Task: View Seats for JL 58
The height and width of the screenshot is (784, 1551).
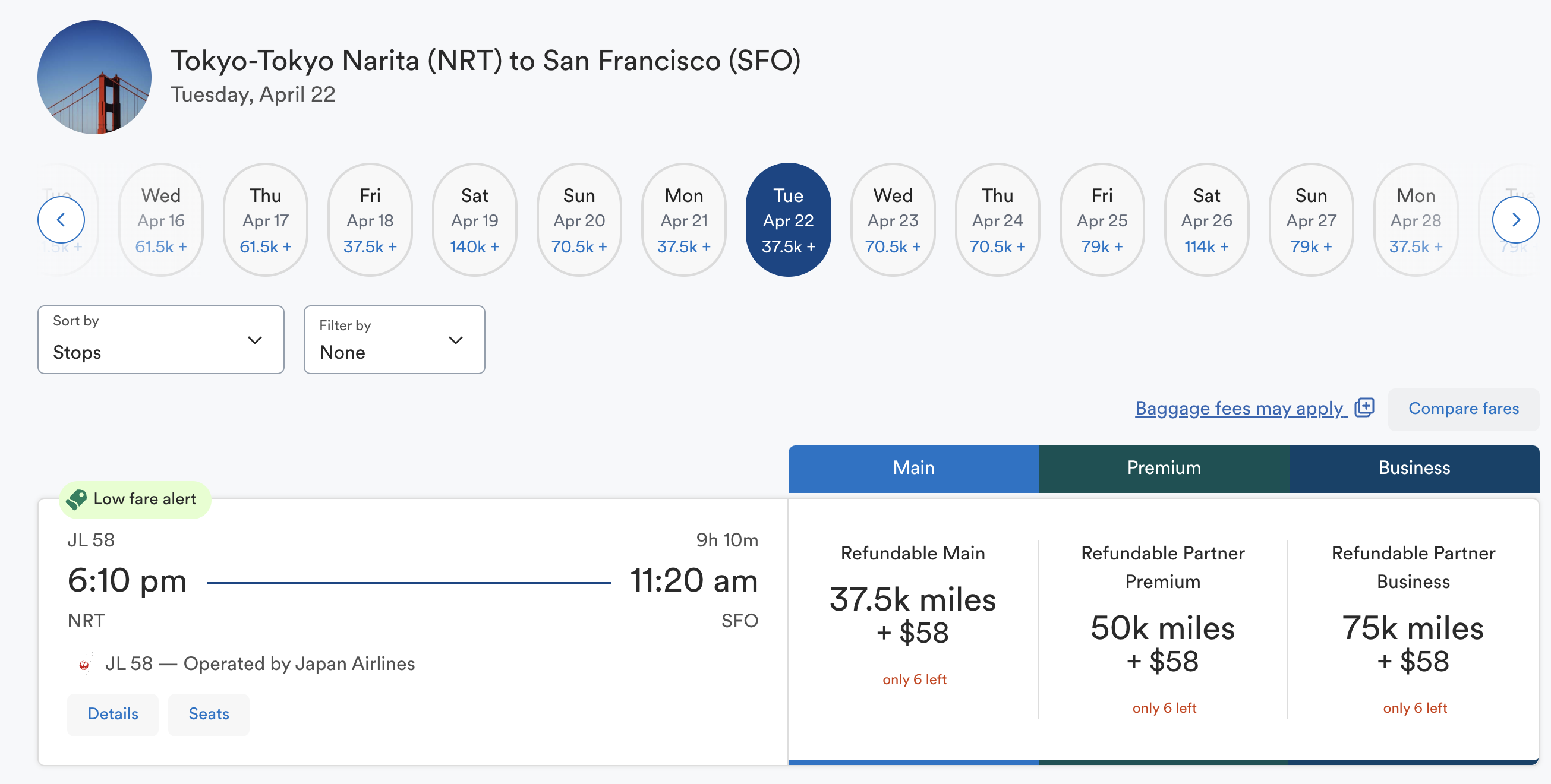Action: (209, 714)
